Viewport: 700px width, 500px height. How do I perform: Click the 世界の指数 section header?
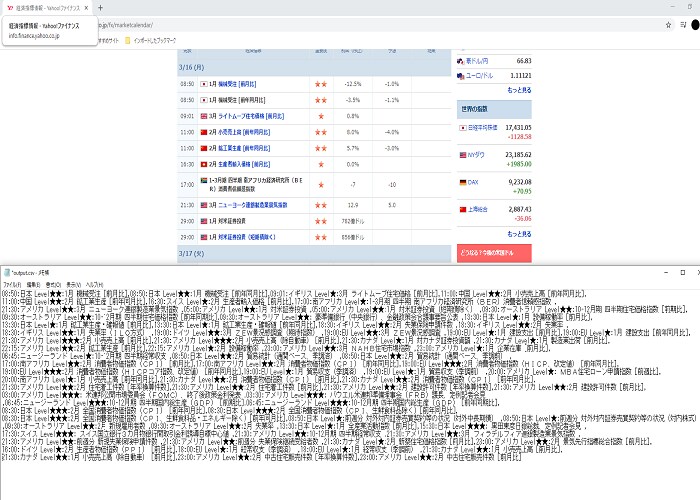tap(494, 109)
